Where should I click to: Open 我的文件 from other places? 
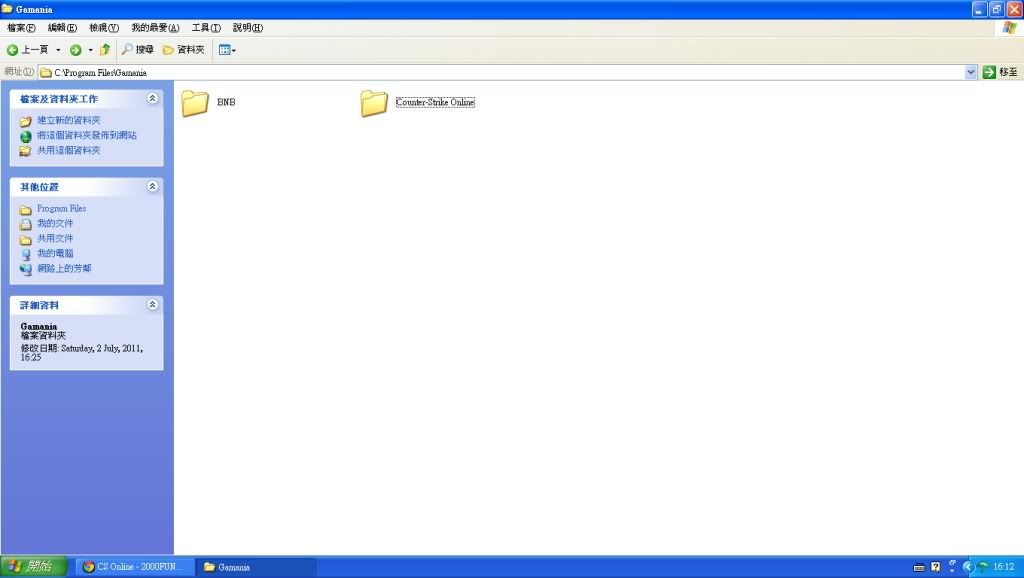55,223
